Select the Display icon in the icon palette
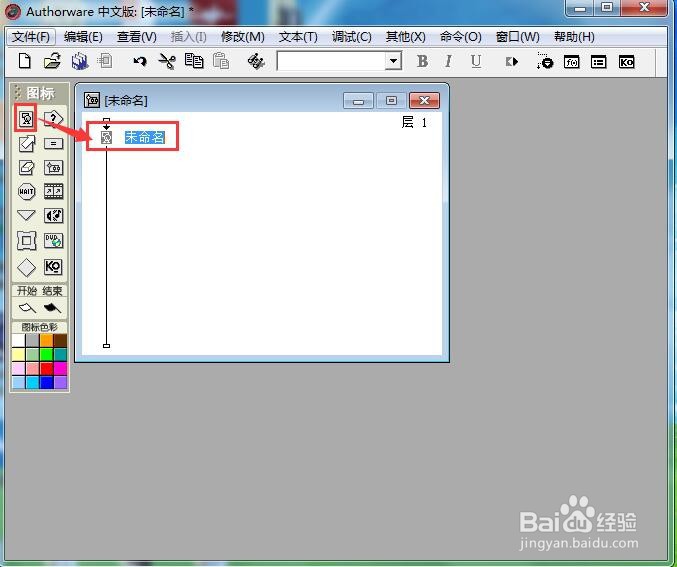Viewport: 677px width, 567px height. [26, 118]
